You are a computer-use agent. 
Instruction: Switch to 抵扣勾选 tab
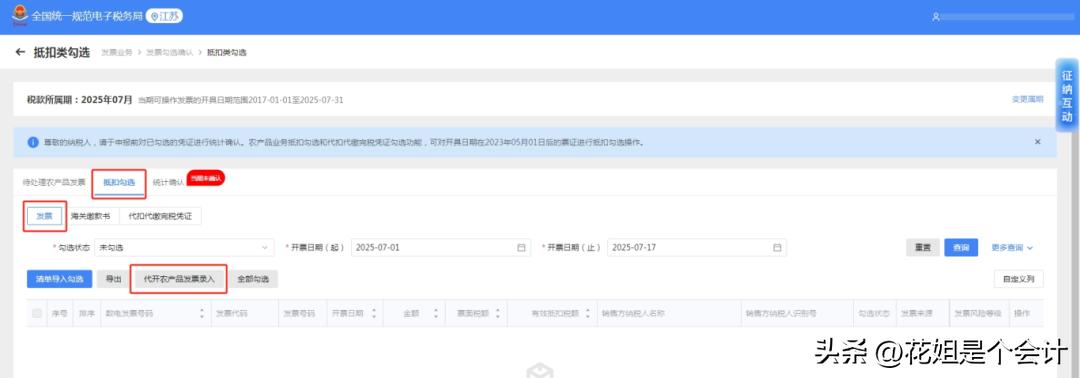tap(119, 182)
